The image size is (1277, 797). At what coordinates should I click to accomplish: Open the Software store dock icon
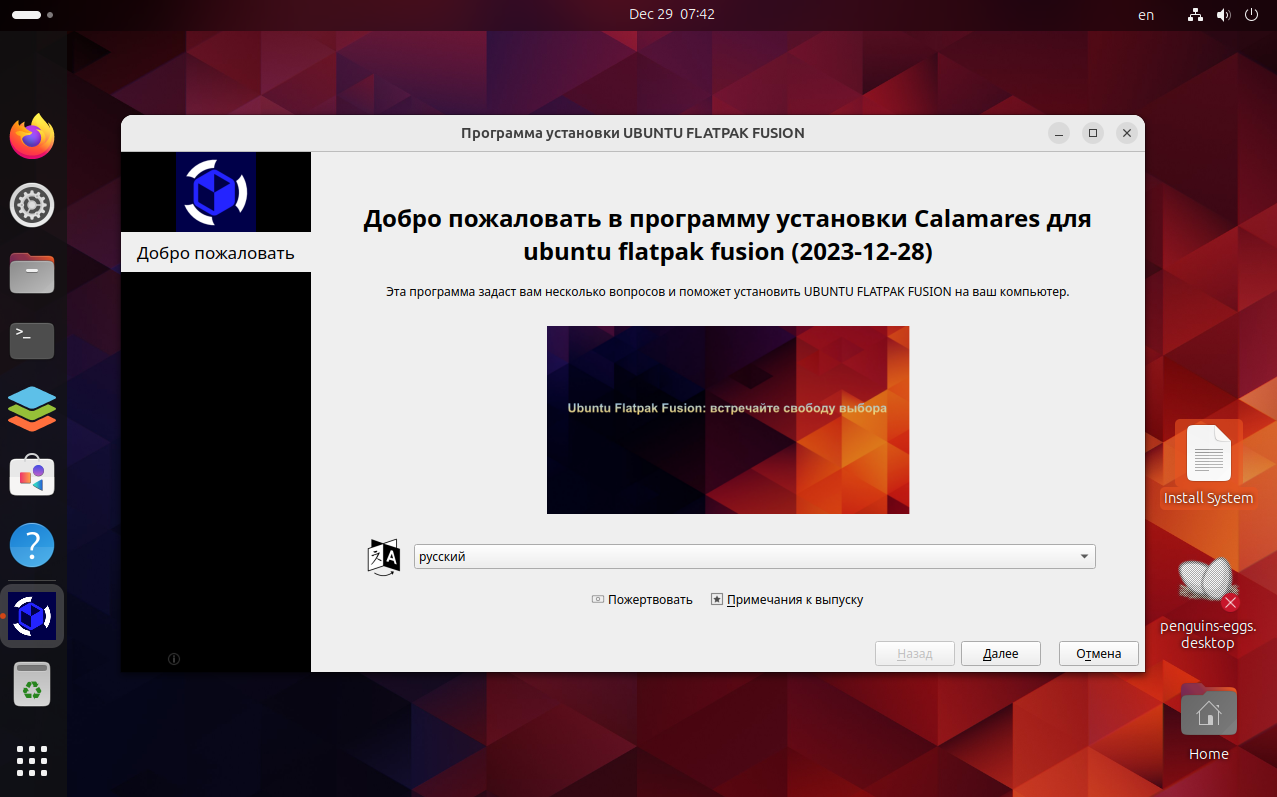[x=32, y=477]
